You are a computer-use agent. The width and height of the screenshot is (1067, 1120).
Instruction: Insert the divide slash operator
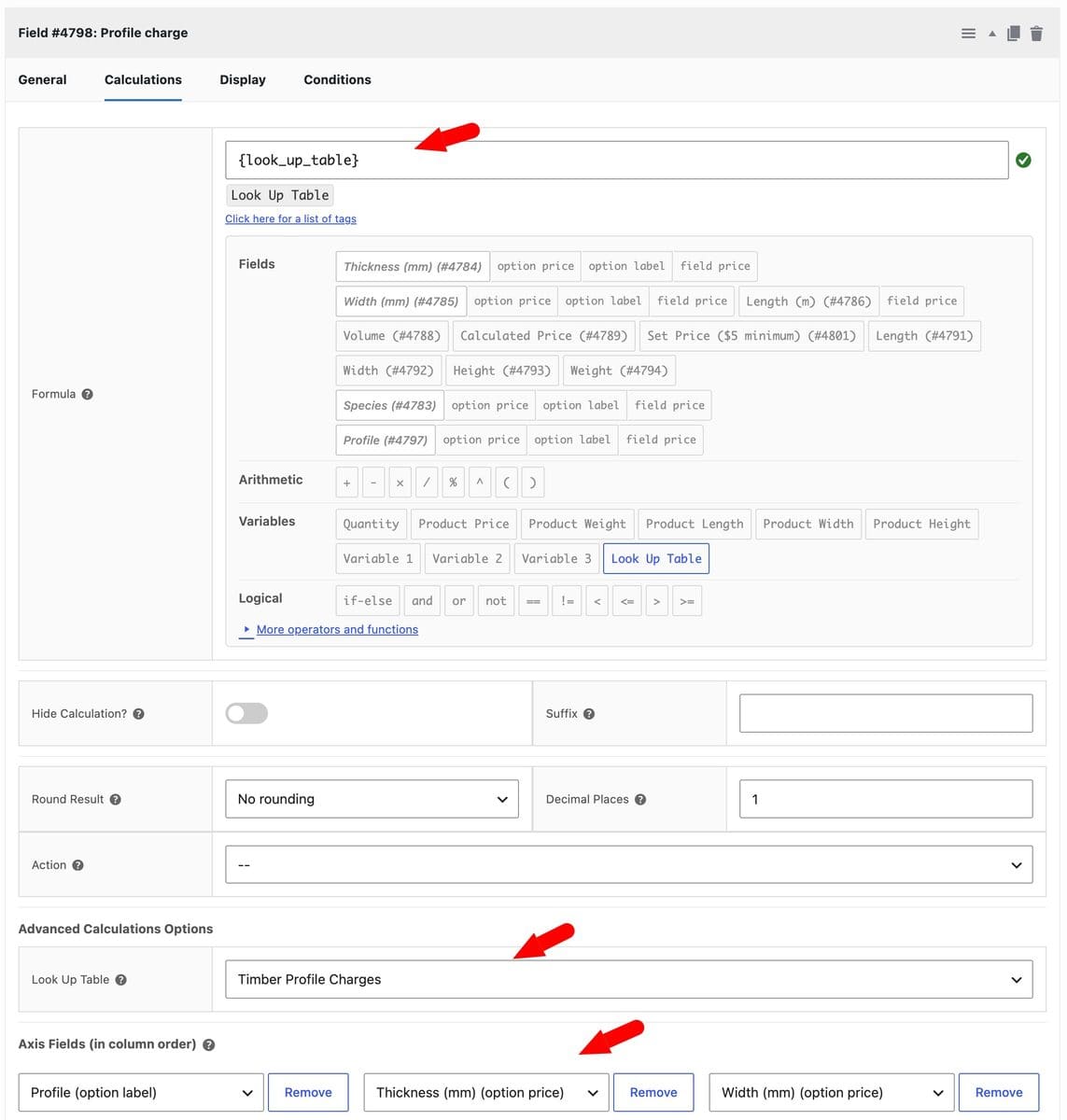[427, 483]
